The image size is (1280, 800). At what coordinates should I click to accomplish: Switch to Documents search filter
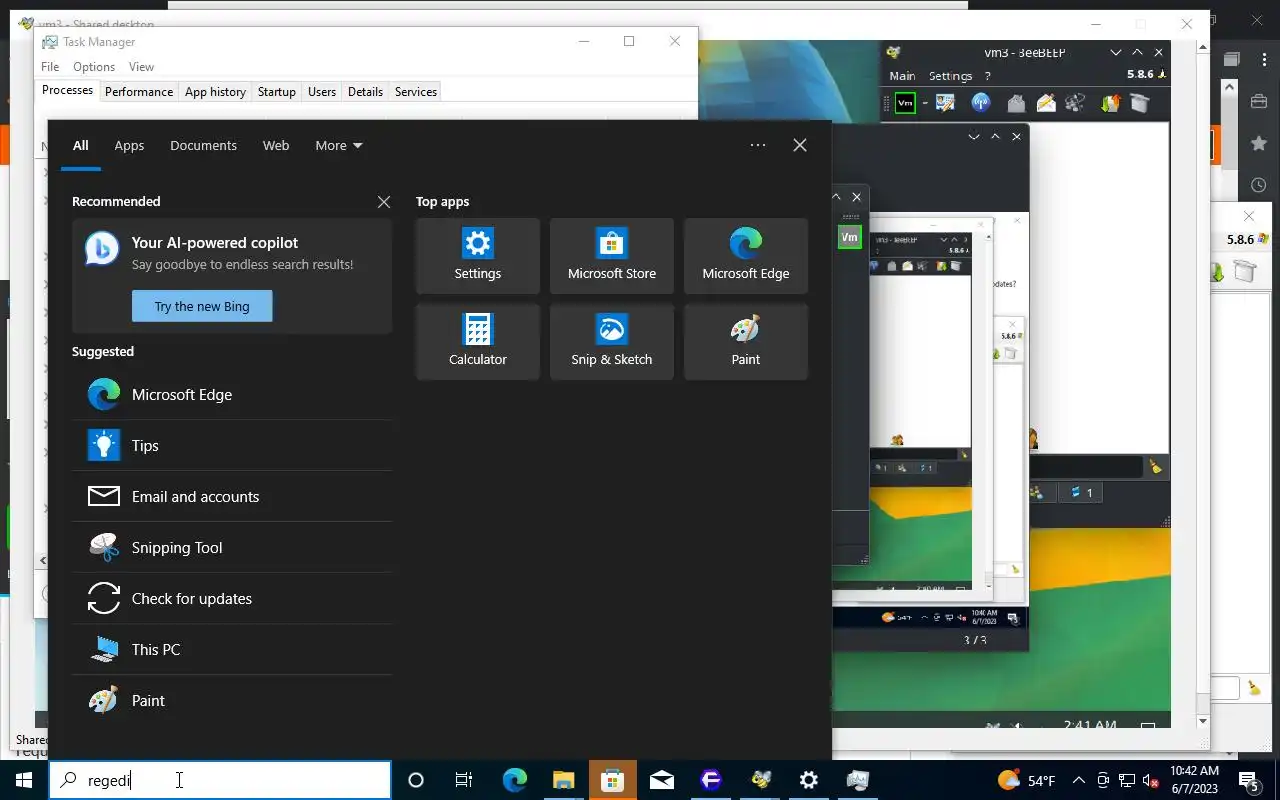(203, 145)
